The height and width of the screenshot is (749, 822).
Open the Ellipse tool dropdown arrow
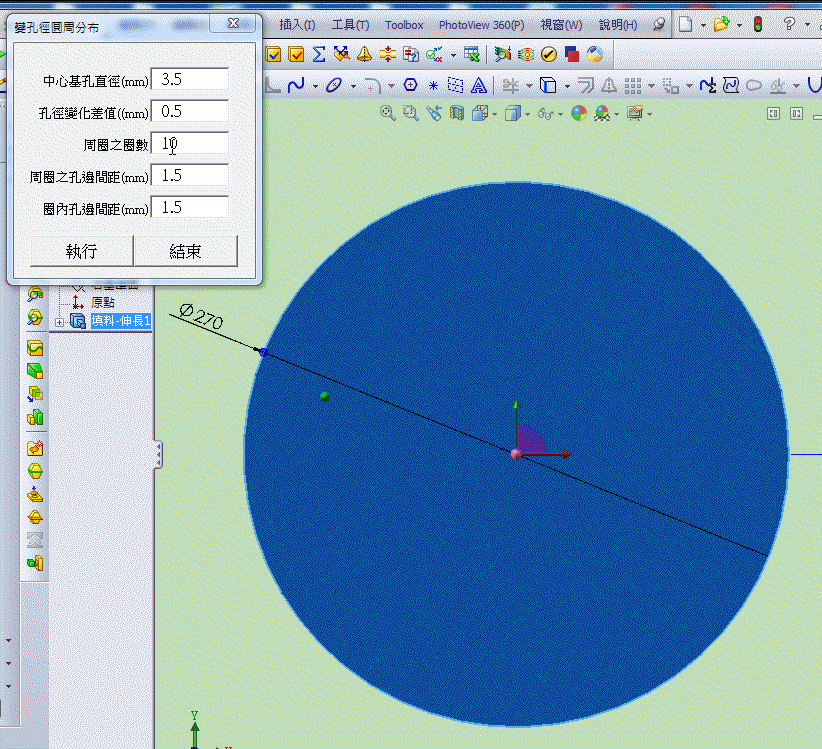tap(353, 86)
